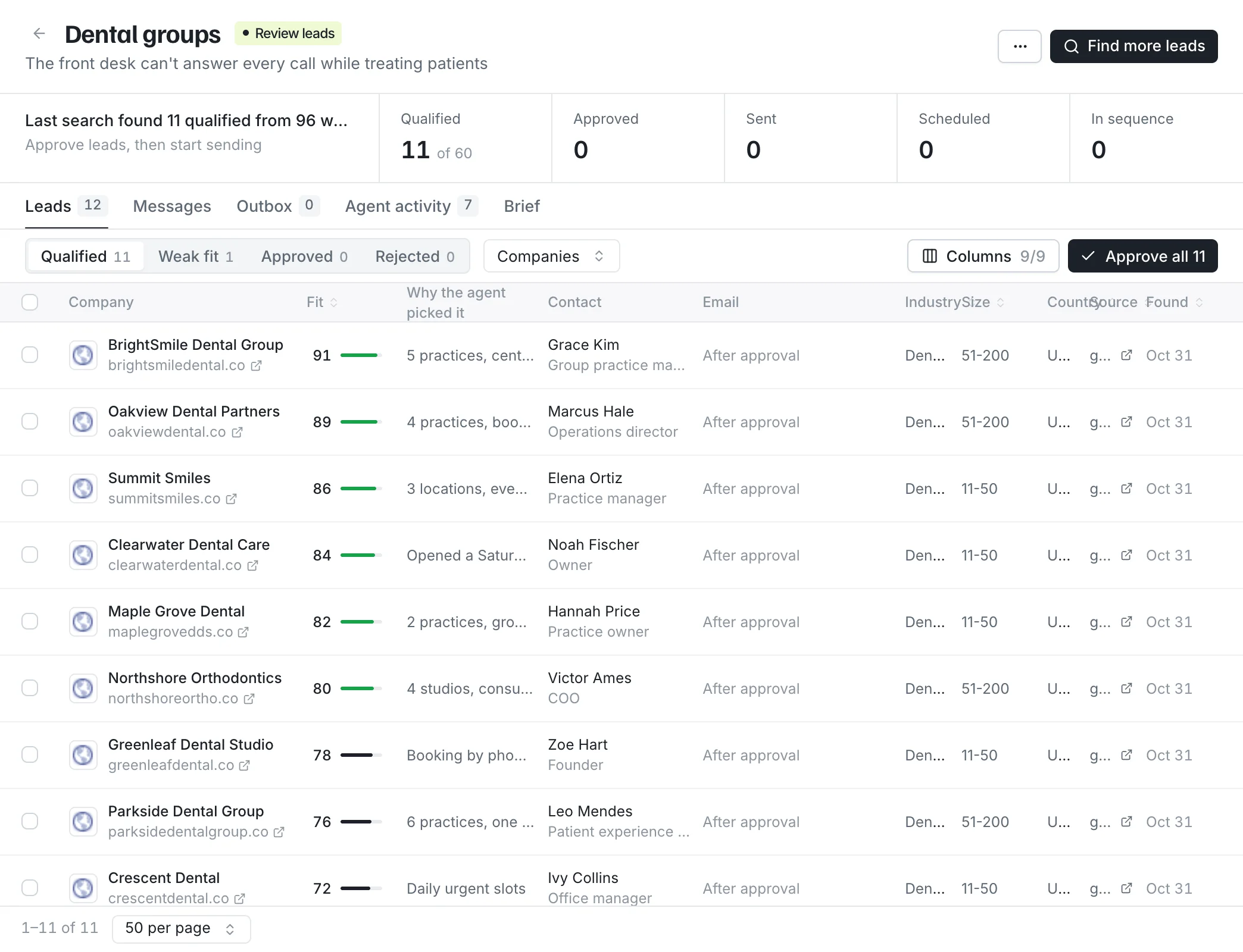Tick the select-all checkbox in table header
The height and width of the screenshot is (952, 1243).
[30, 302]
